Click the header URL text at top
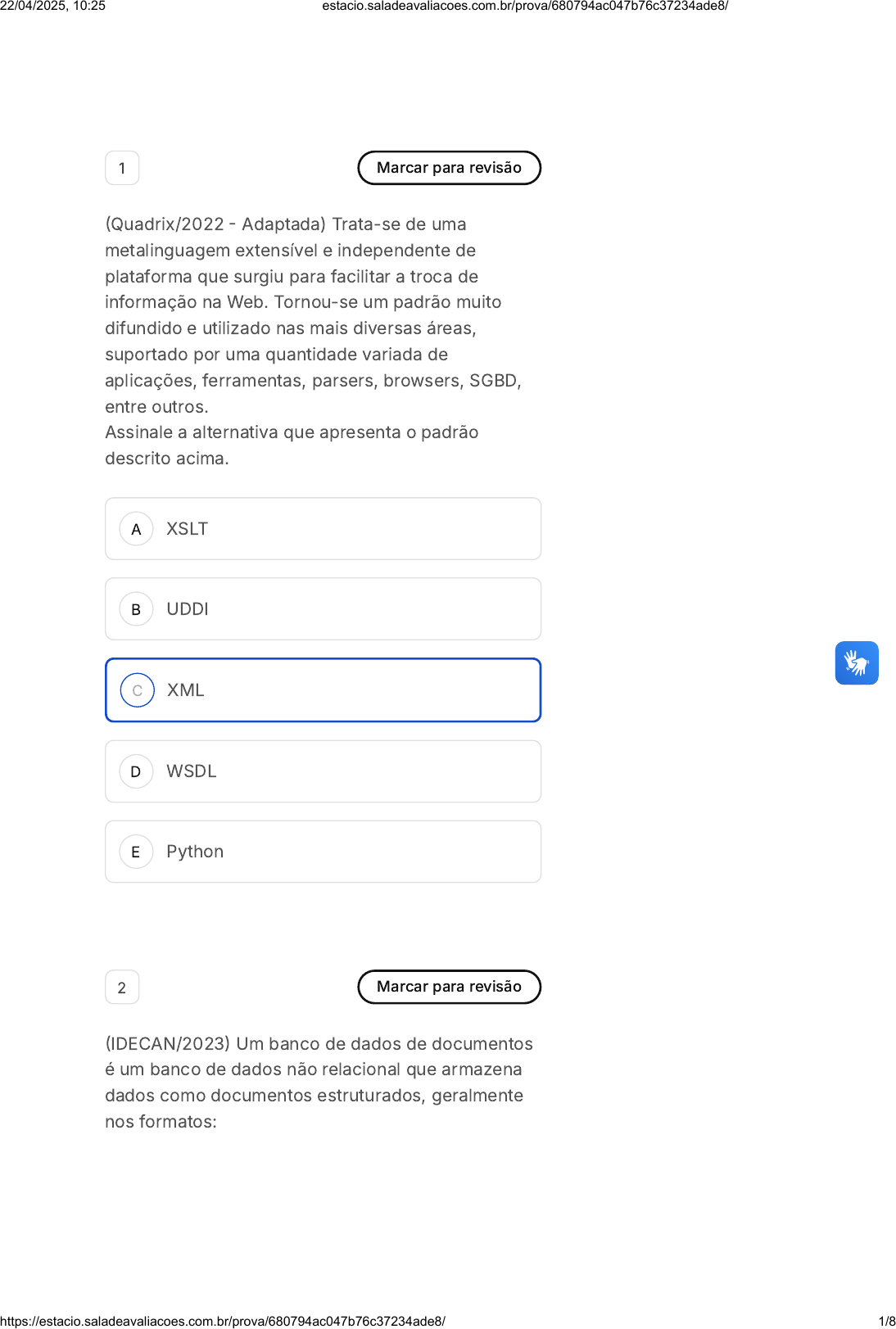The height and width of the screenshot is (1329, 896). 525,6
